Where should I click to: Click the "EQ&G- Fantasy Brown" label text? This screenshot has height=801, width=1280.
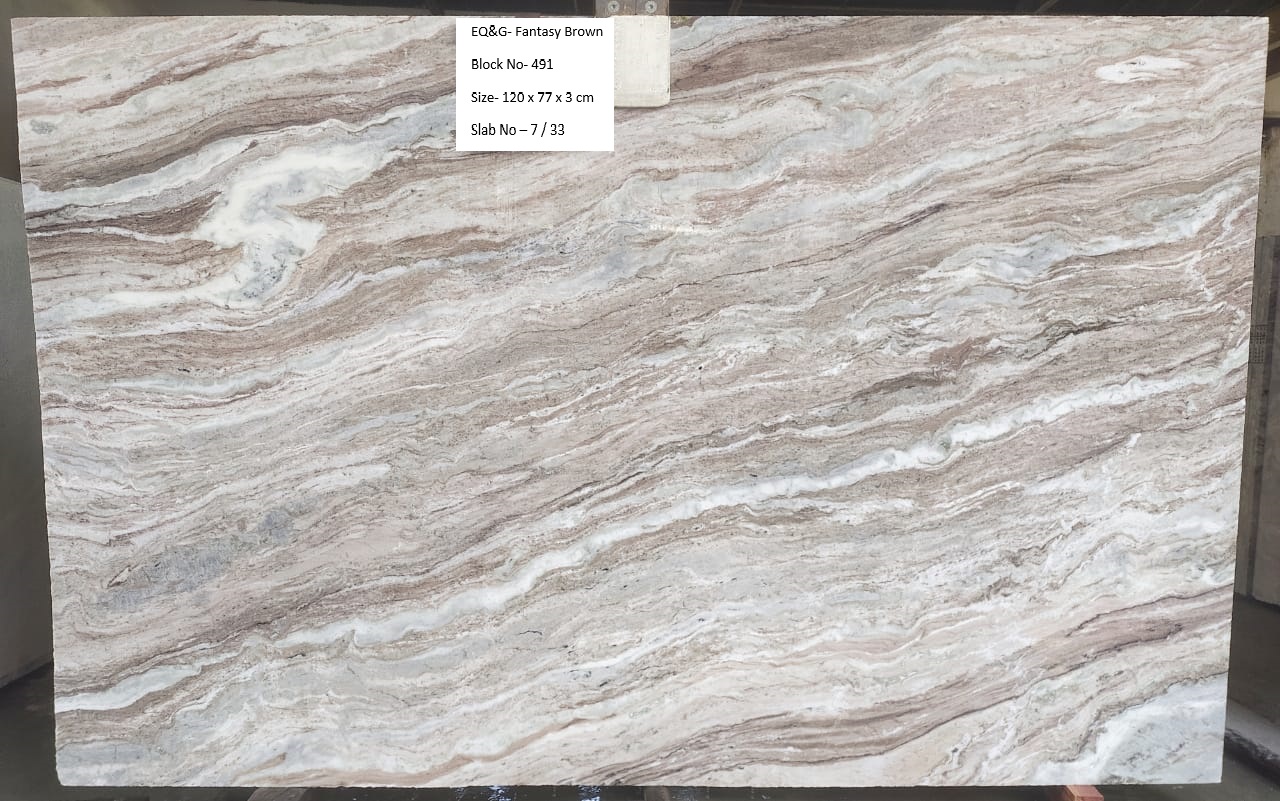click(x=536, y=32)
